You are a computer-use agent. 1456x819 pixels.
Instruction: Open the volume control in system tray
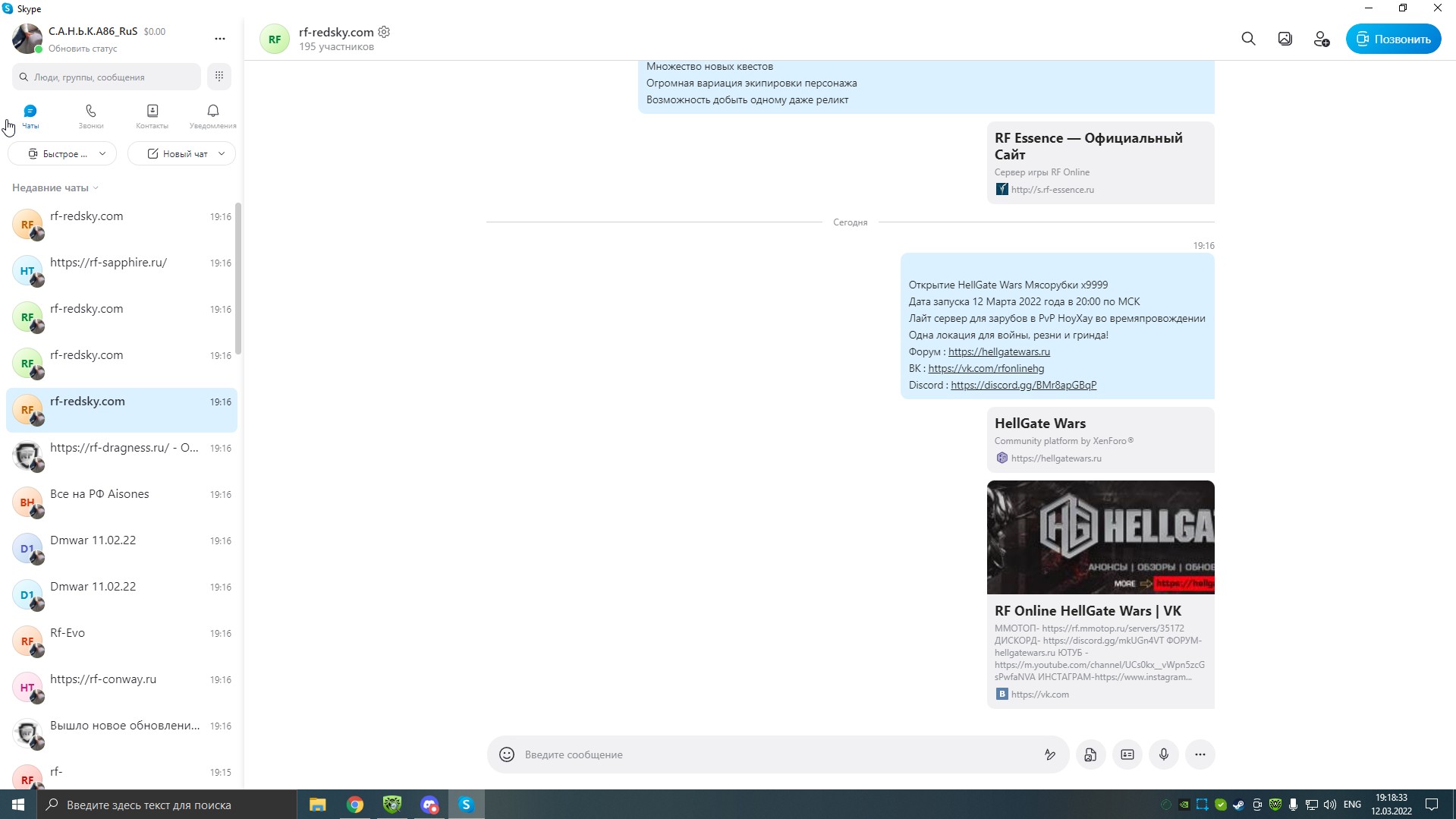click(x=1329, y=805)
